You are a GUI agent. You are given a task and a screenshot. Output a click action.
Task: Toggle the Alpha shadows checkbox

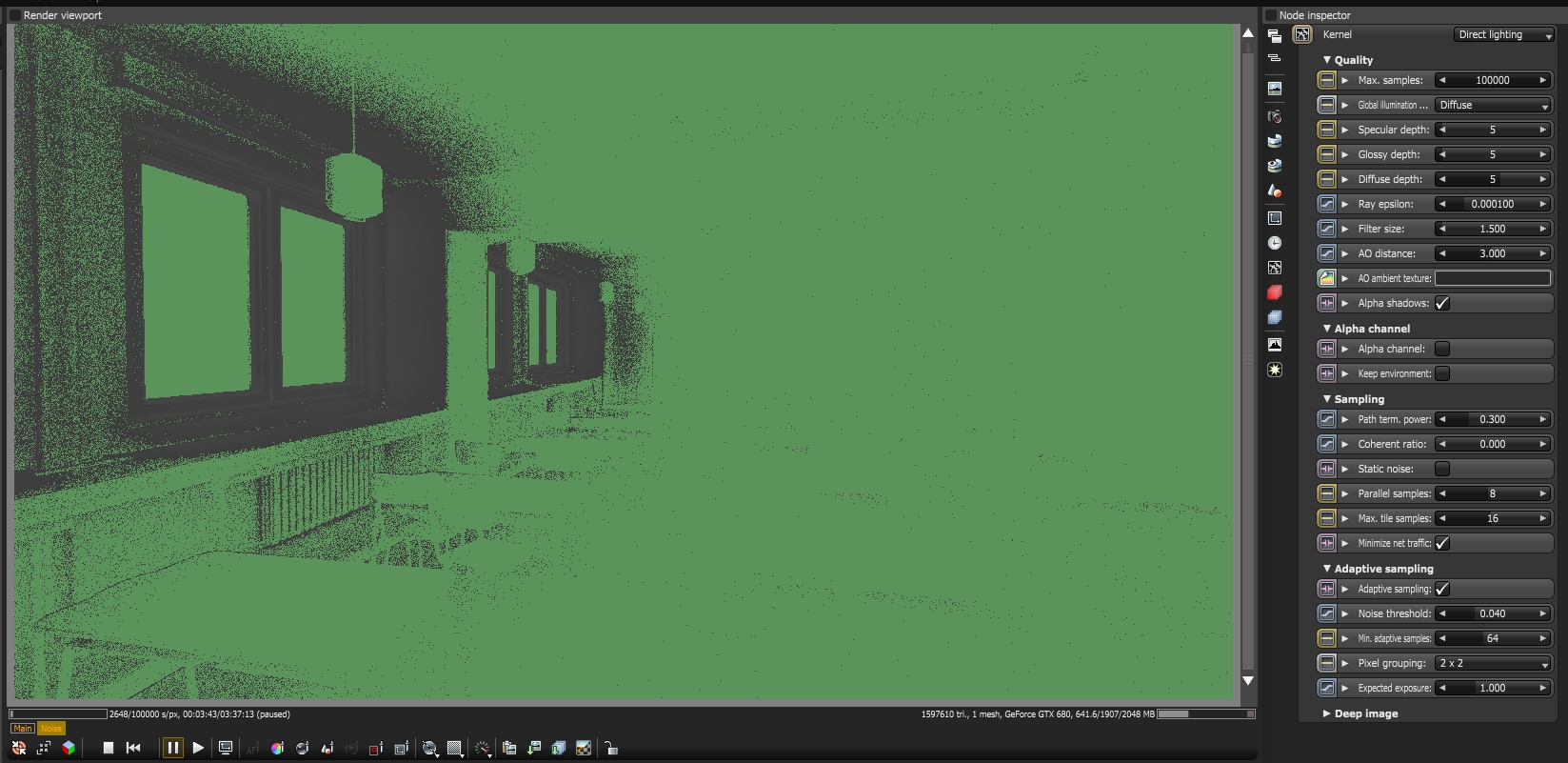(1442, 303)
